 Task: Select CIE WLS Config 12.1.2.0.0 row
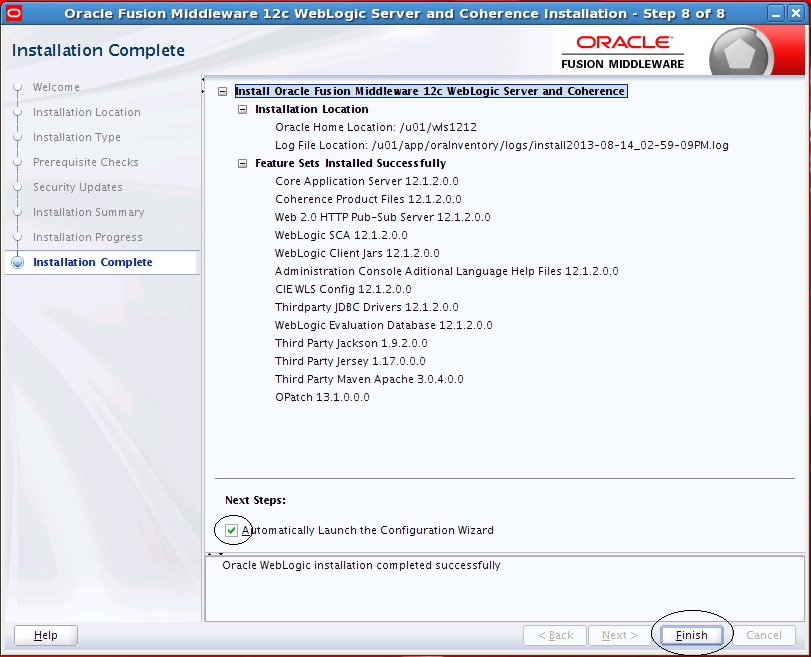(343, 289)
